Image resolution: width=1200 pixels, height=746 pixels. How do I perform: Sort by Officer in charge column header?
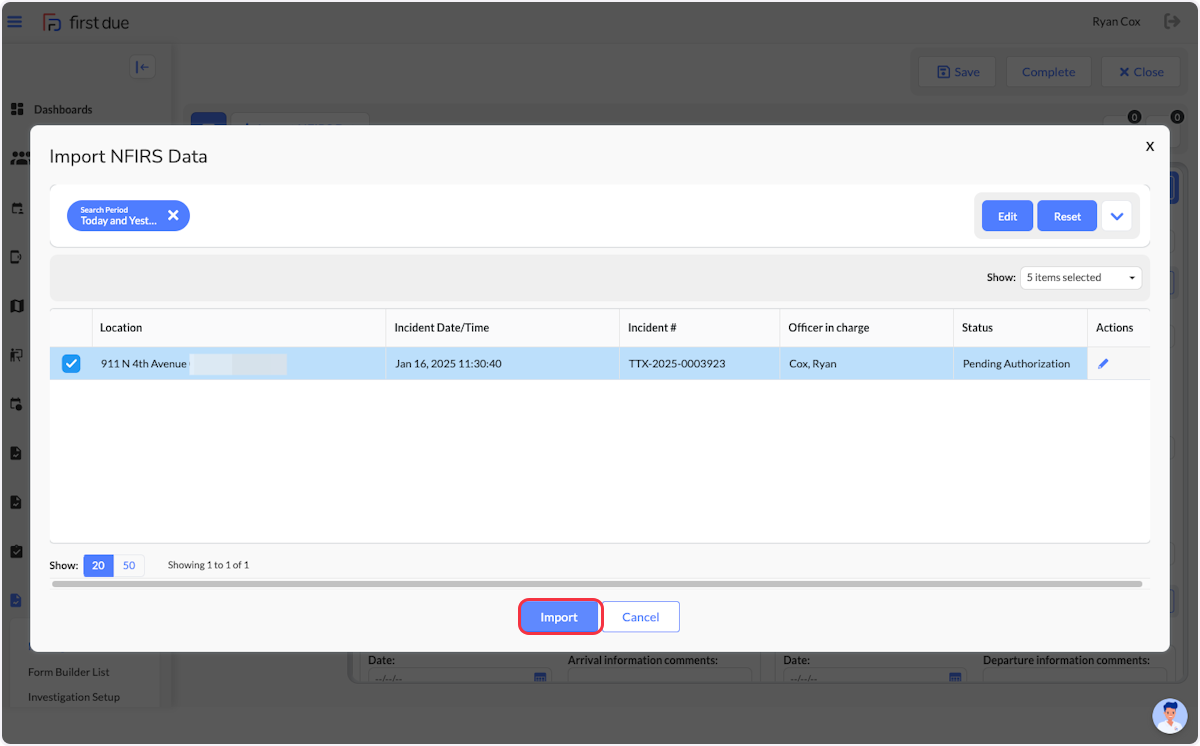pyautogui.click(x=866, y=328)
